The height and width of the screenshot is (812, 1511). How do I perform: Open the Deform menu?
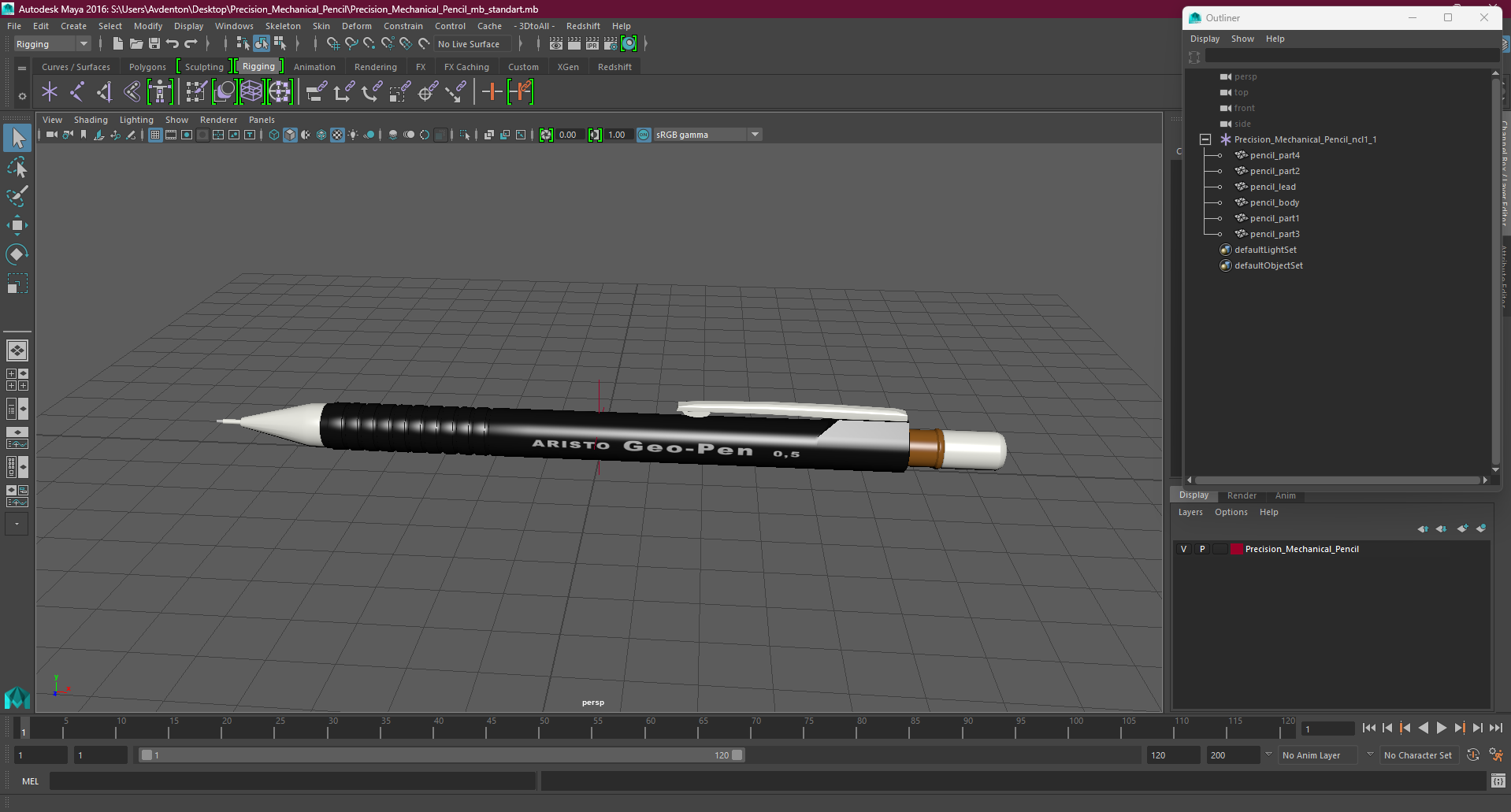pyautogui.click(x=356, y=26)
